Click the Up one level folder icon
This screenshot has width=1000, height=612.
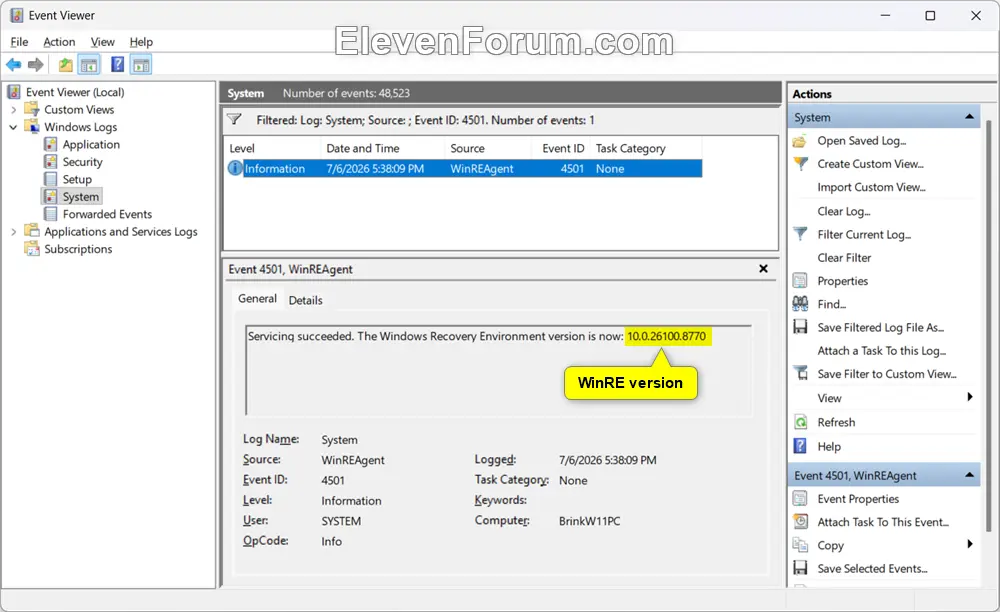pyautogui.click(x=65, y=64)
